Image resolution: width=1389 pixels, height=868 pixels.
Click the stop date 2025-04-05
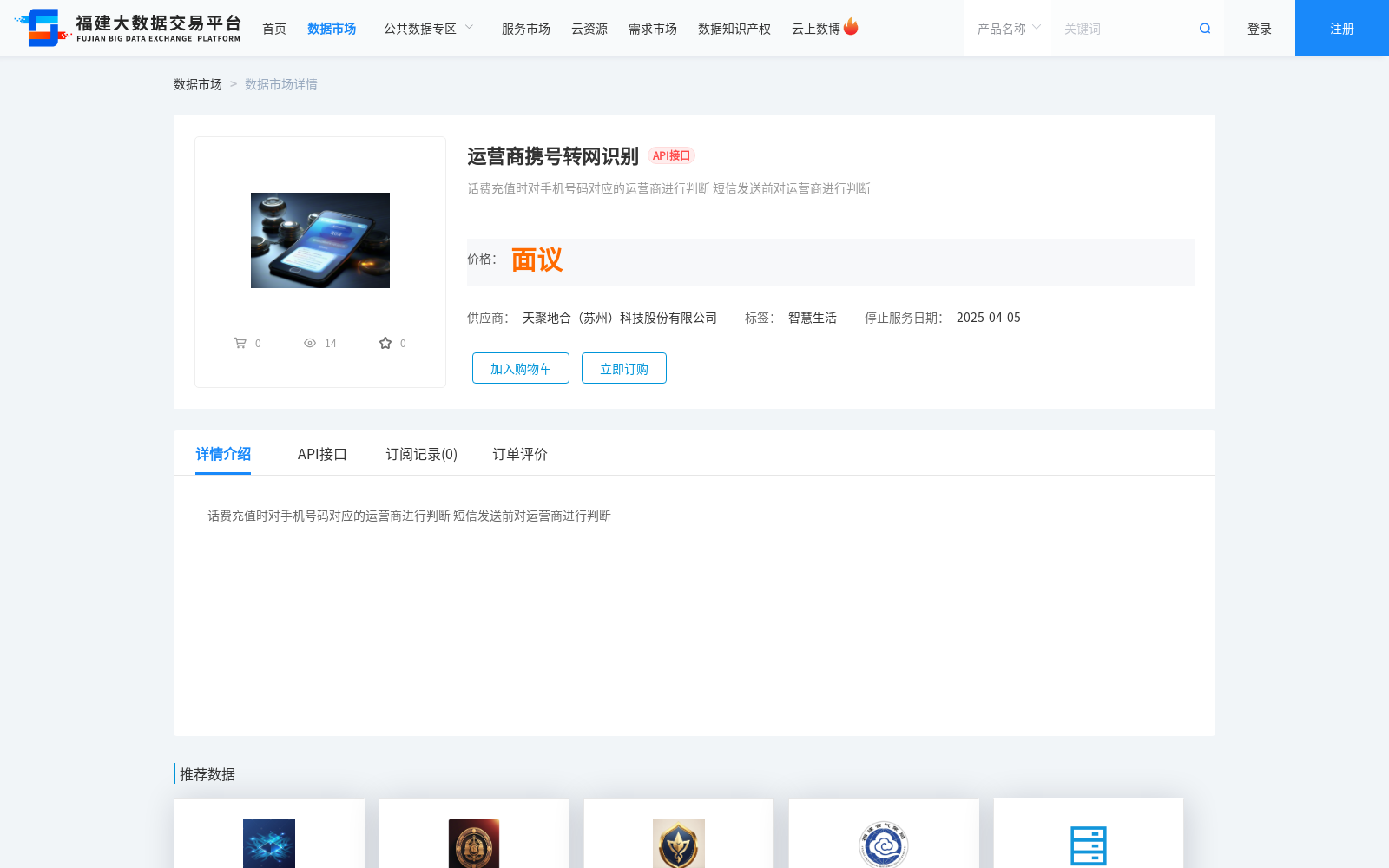coord(989,318)
